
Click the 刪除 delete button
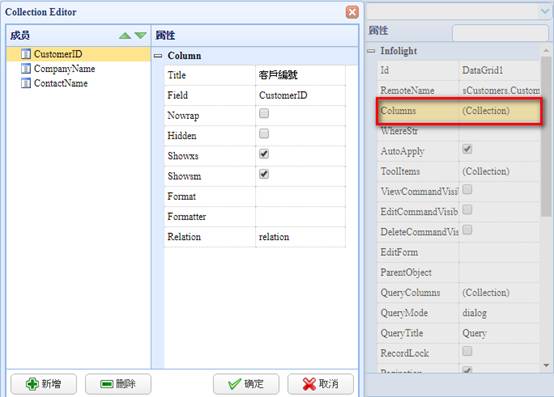point(118,384)
